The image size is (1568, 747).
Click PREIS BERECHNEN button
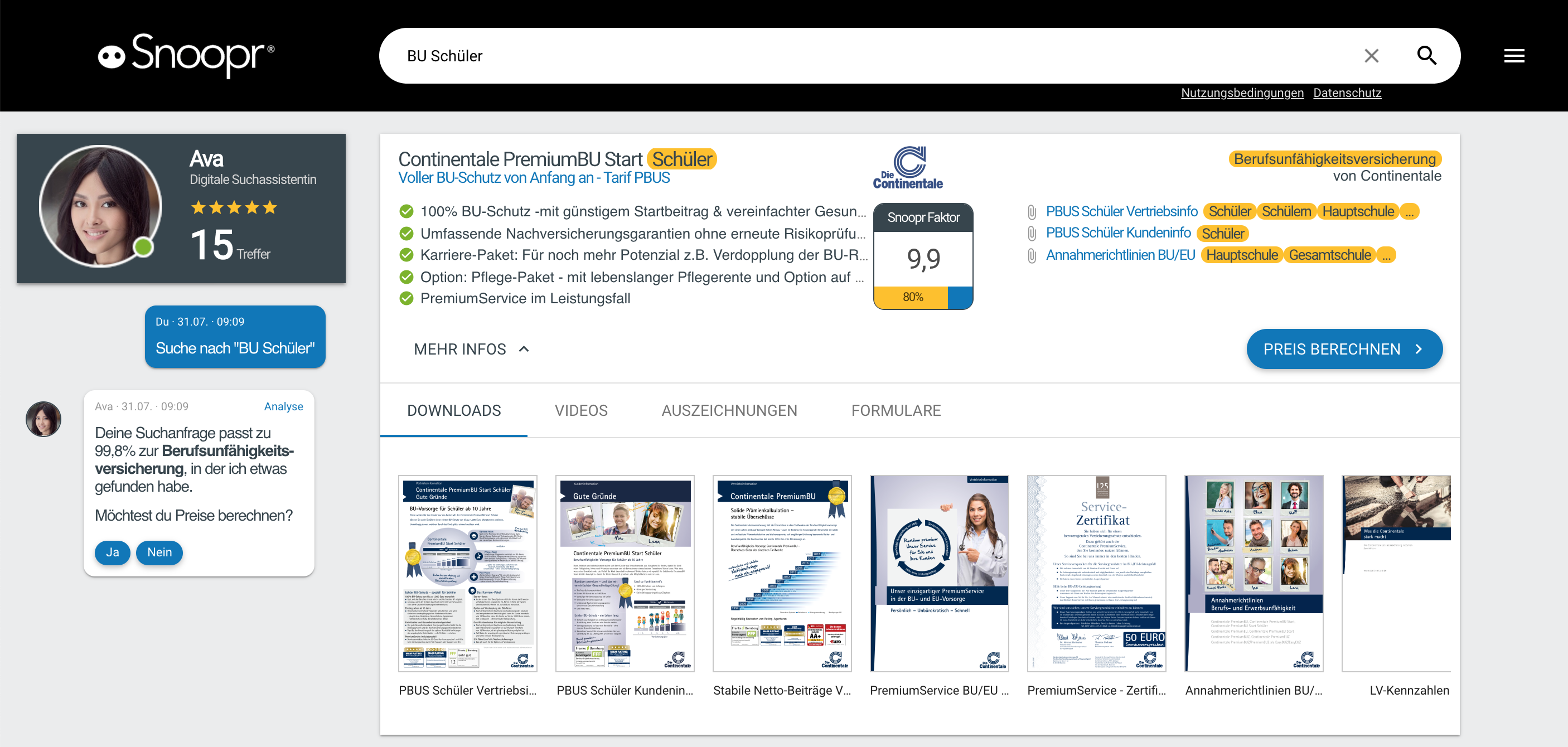click(1344, 349)
